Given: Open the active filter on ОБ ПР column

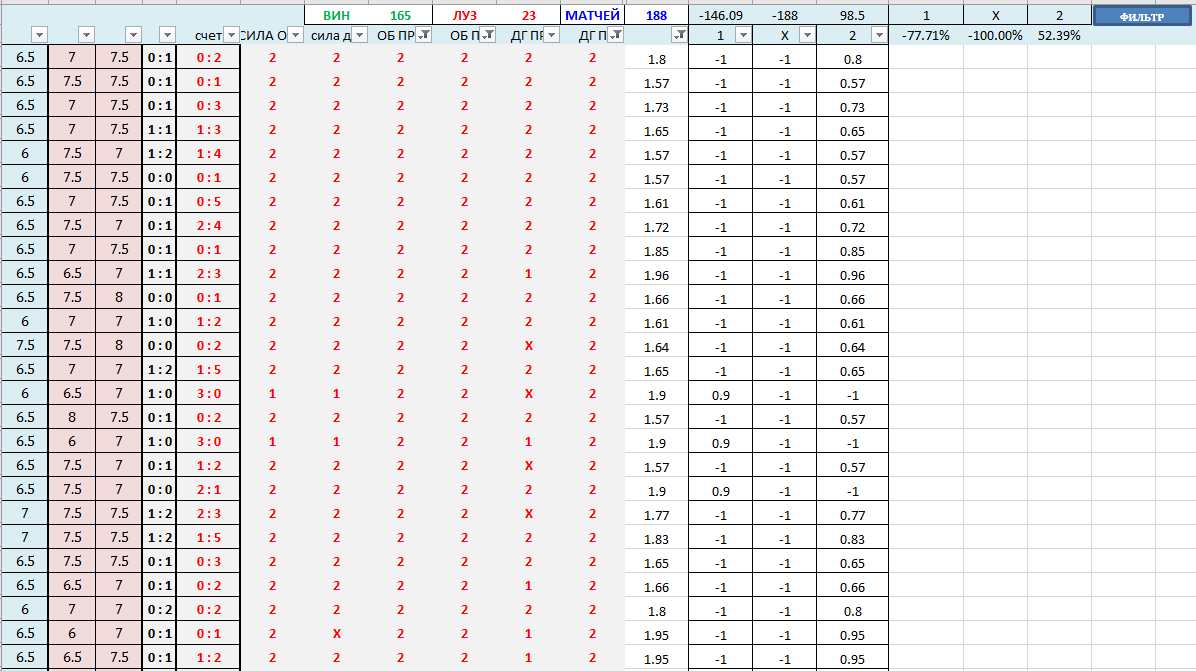Looking at the screenshot, I should pyautogui.click(x=423, y=35).
